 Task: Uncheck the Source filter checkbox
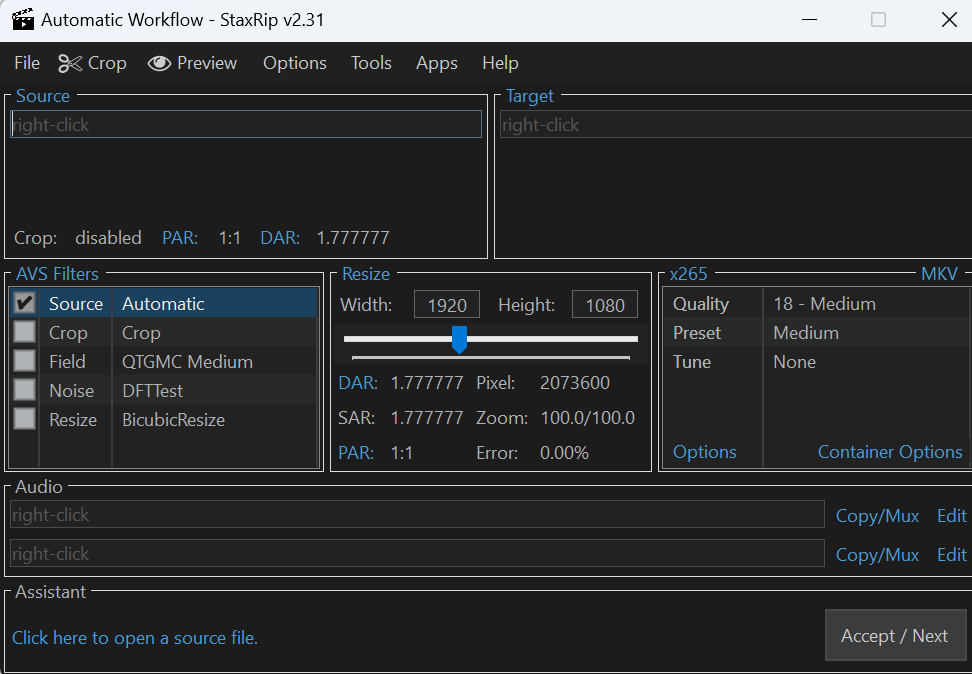[x=25, y=304]
